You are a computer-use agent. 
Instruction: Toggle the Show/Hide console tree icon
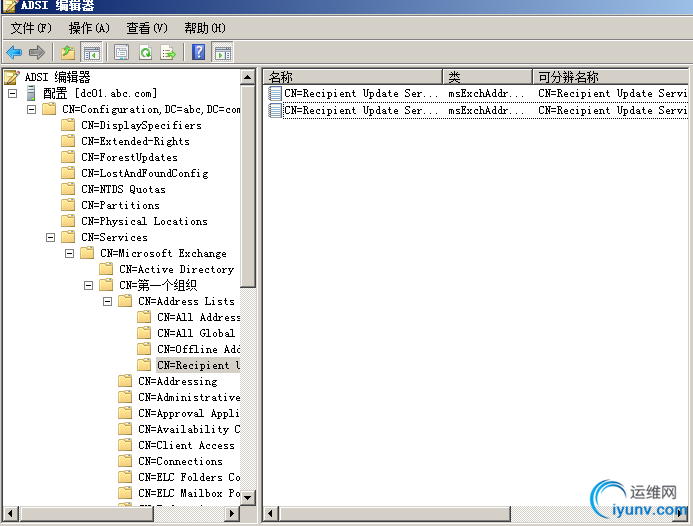[91, 53]
